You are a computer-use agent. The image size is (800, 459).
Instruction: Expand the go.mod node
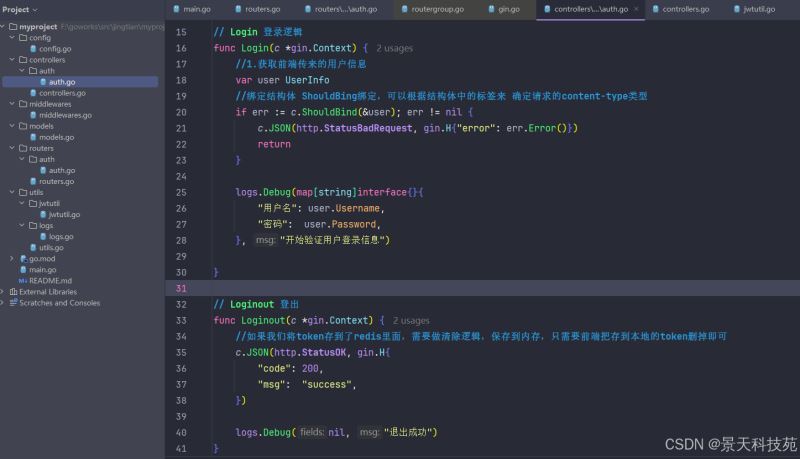click(12, 259)
